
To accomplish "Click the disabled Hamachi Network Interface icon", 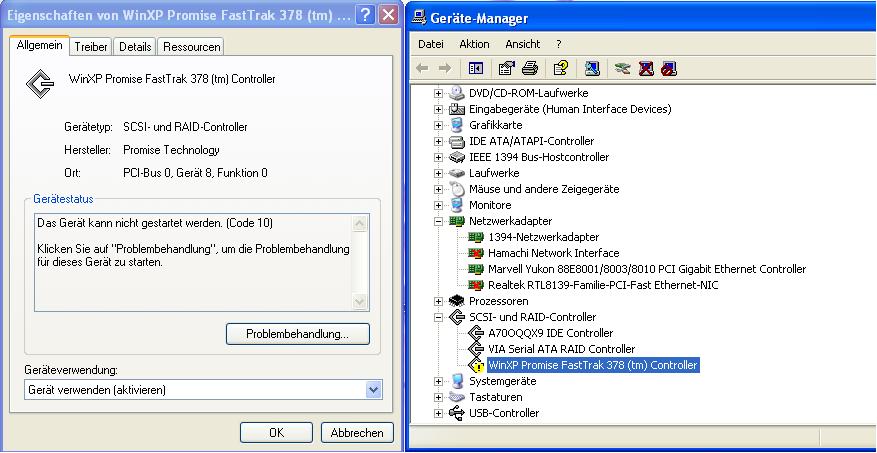I will coord(476,253).
